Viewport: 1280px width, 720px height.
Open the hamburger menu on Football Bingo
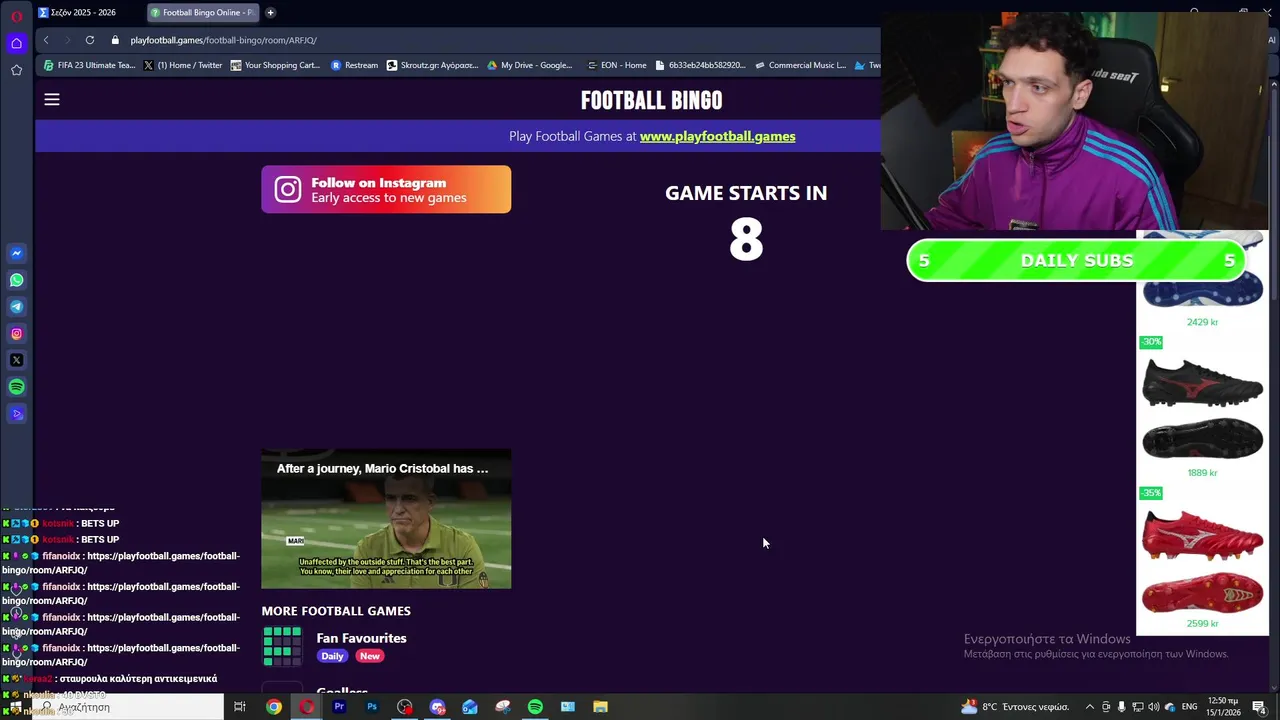pyautogui.click(x=52, y=99)
